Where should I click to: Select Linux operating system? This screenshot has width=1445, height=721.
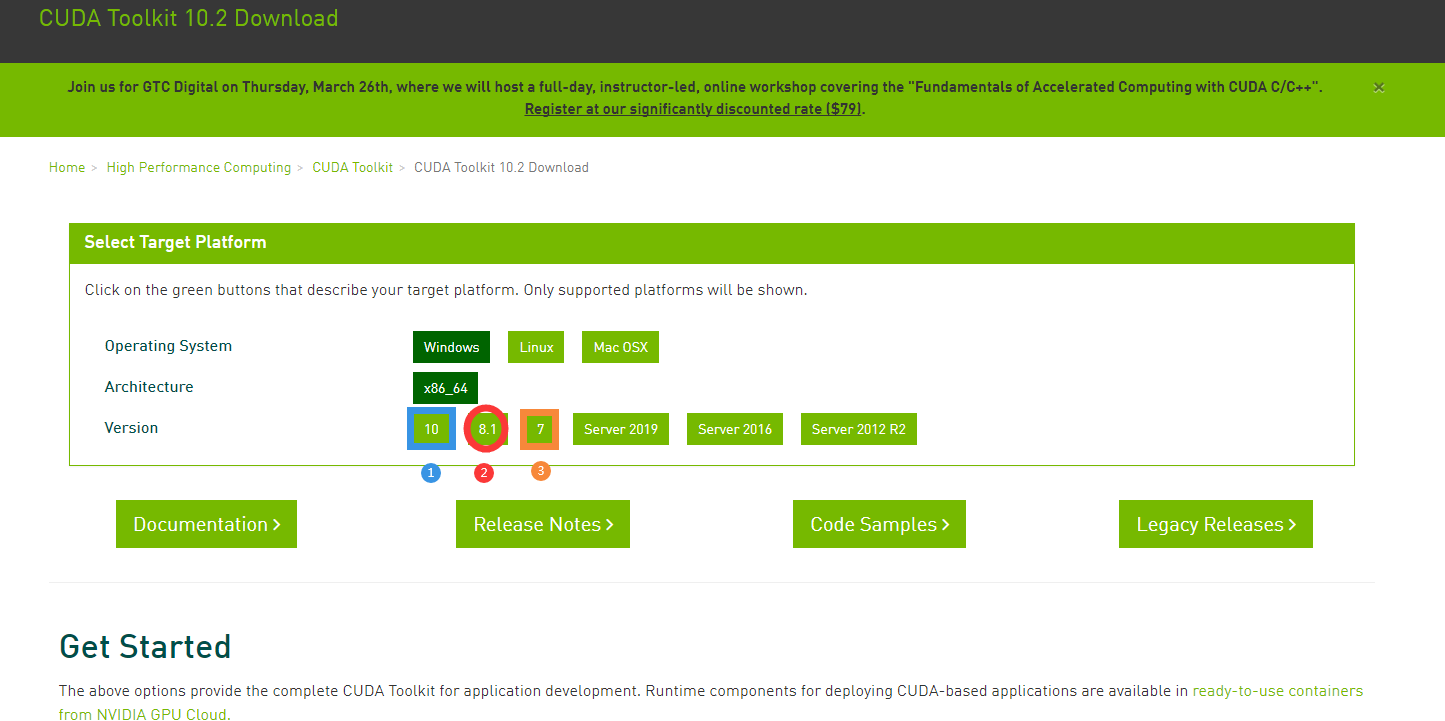click(536, 347)
